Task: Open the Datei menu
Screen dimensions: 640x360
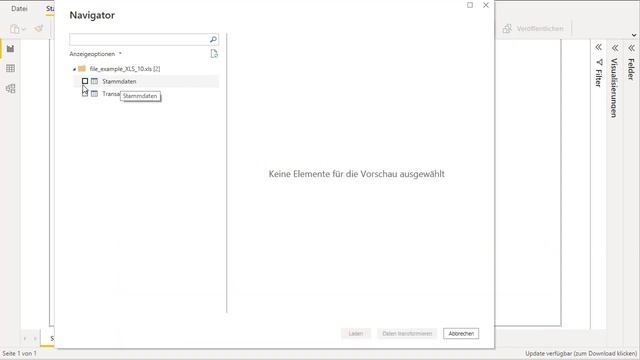Action: (19, 8)
